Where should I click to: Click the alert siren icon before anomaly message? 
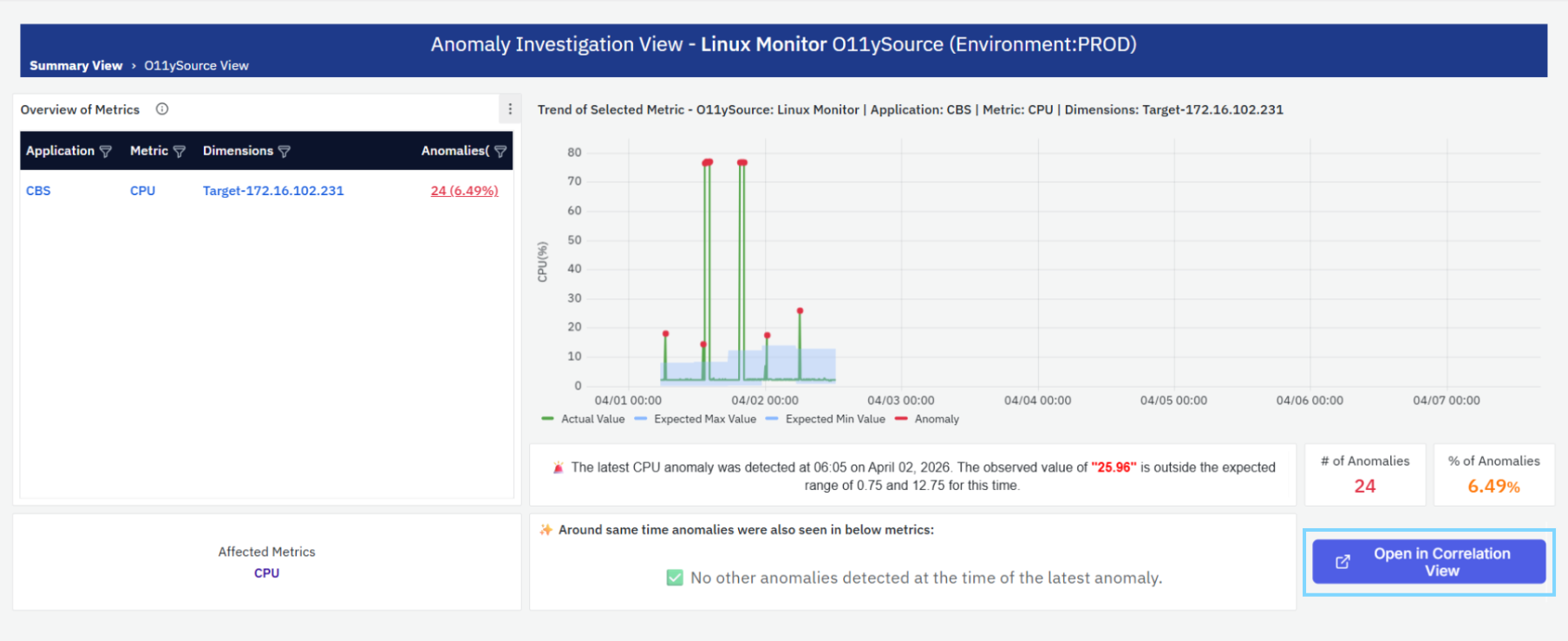point(558,468)
